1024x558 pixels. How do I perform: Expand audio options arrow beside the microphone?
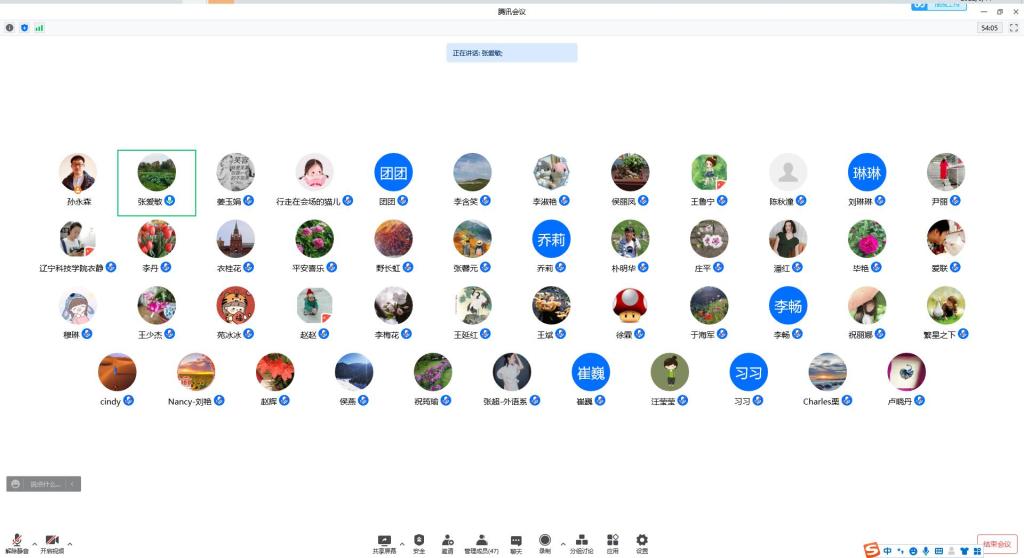[34, 544]
